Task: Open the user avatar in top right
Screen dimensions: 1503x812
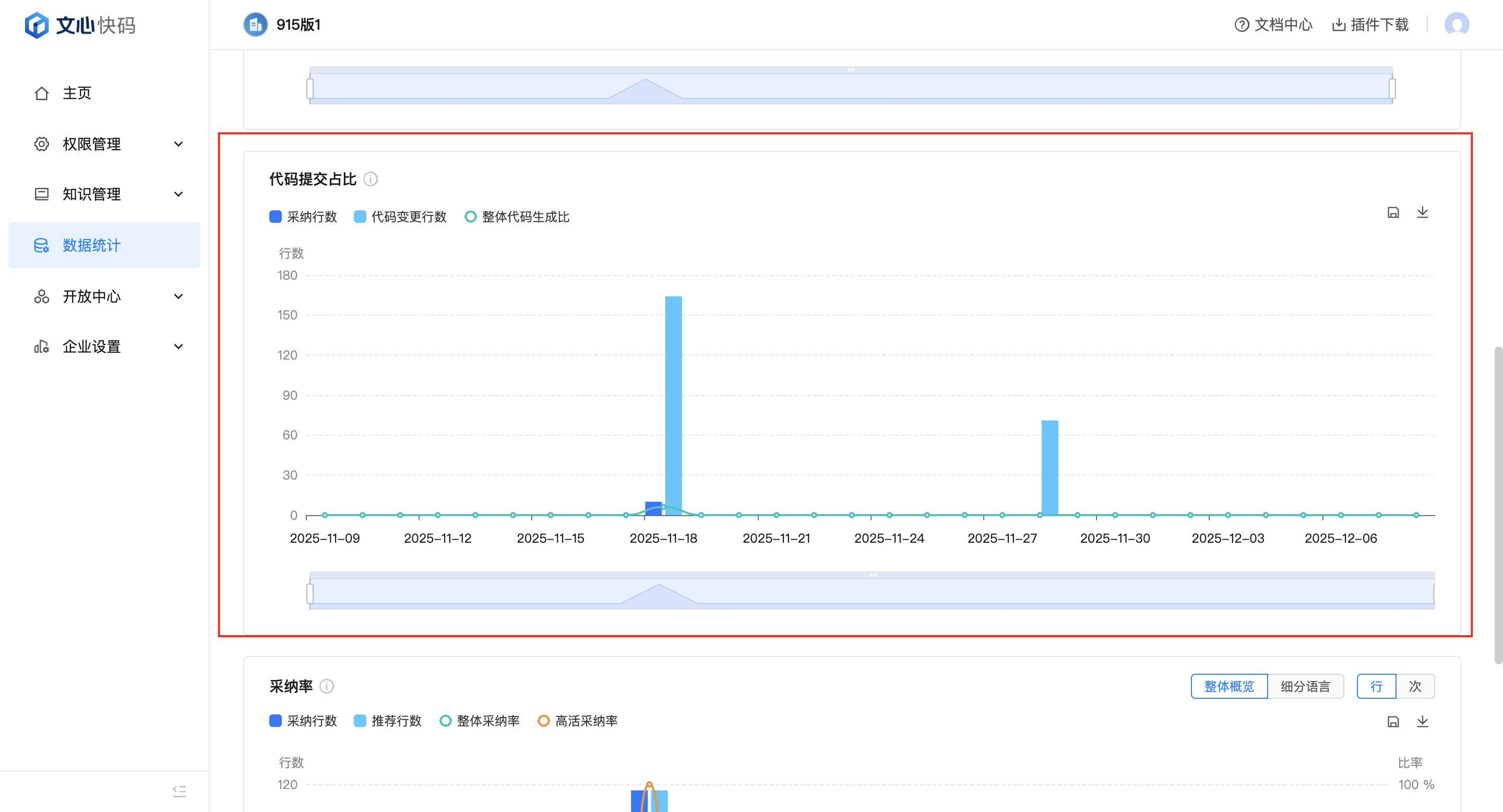Action: point(1457,25)
